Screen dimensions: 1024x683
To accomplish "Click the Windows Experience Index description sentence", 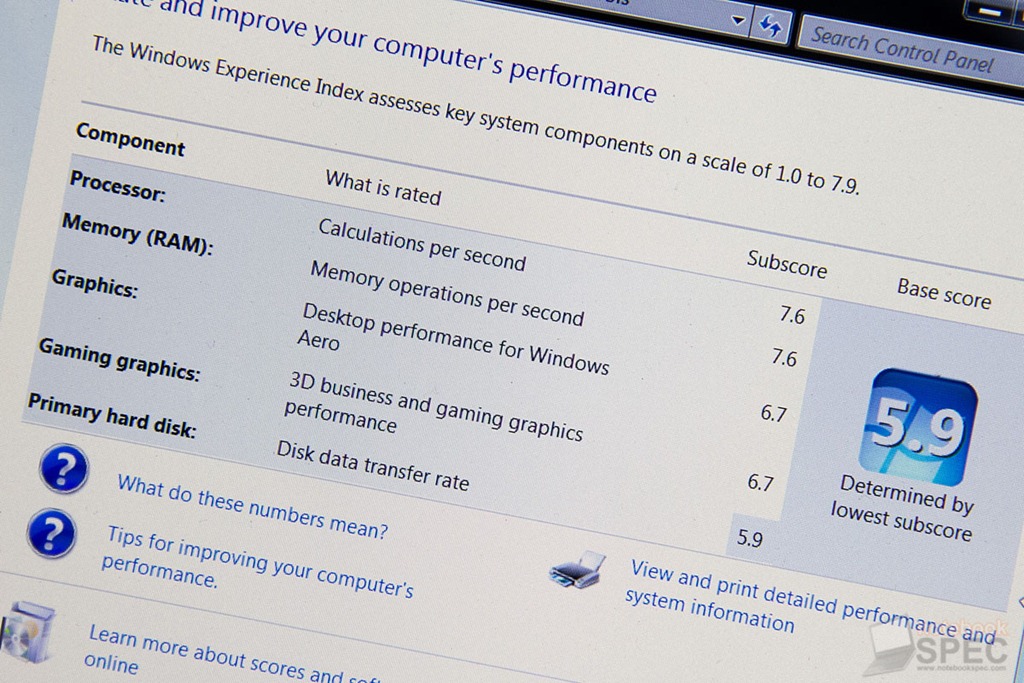I will (x=475, y=115).
